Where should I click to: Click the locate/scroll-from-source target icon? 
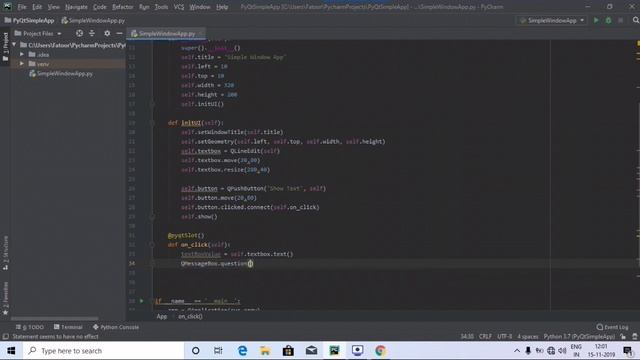(x=79, y=33)
